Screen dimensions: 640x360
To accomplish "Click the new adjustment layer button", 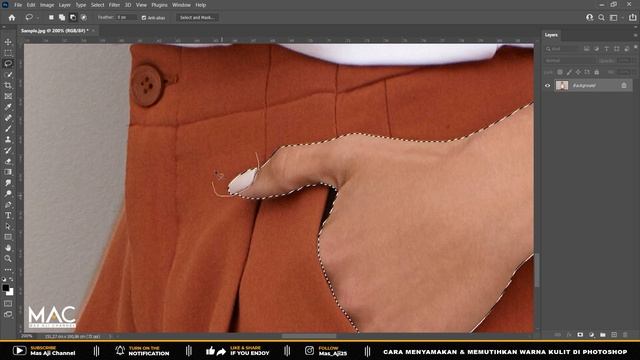I will [x=591, y=335].
